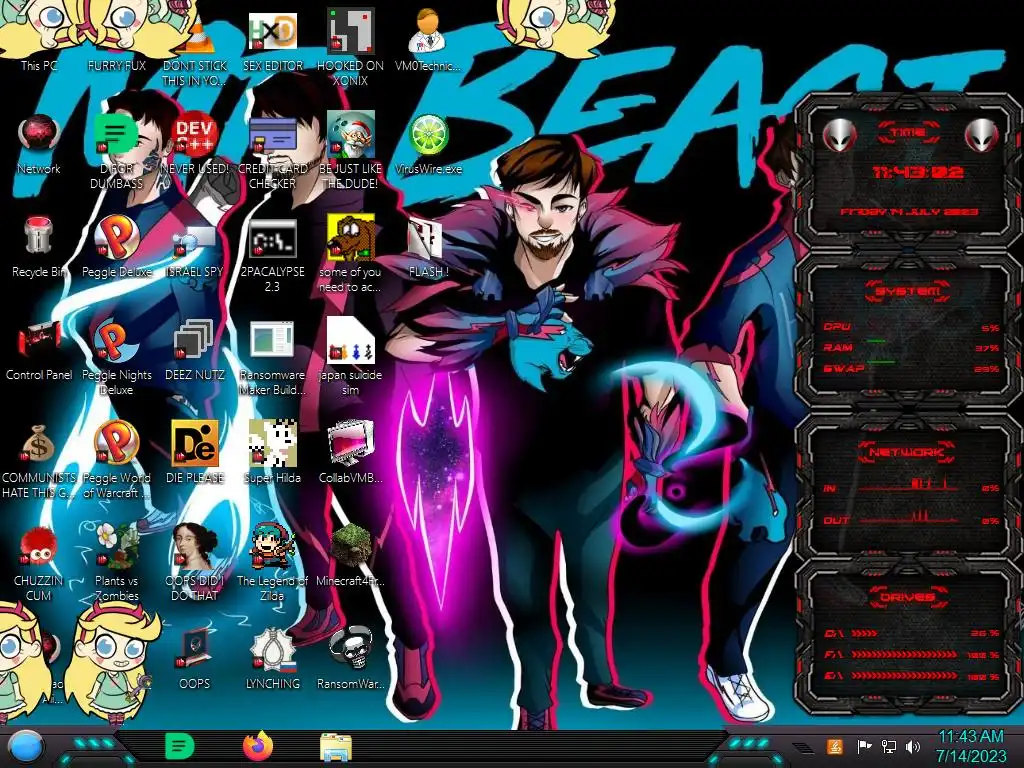This screenshot has width=1024, height=768.
Task: Open the Network desktop icon
Action: pyautogui.click(x=39, y=144)
